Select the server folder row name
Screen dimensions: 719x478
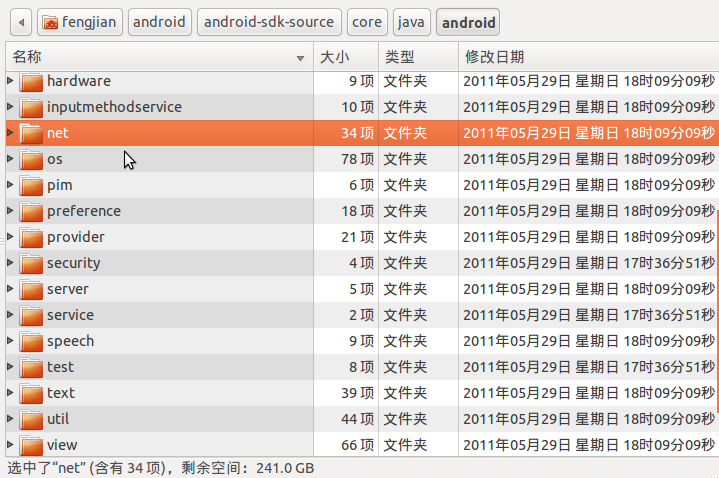(68, 289)
